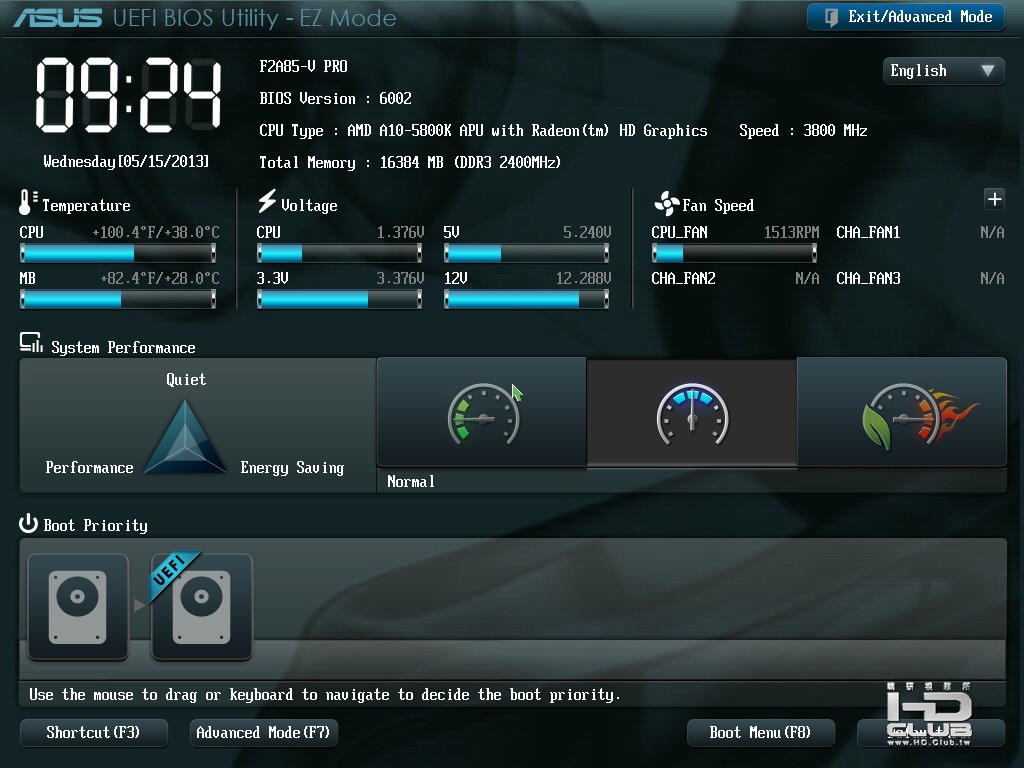Click the 'Quiet' label above the triangle
Screen dimensions: 1024x768
pyautogui.click(x=186, y=379)
